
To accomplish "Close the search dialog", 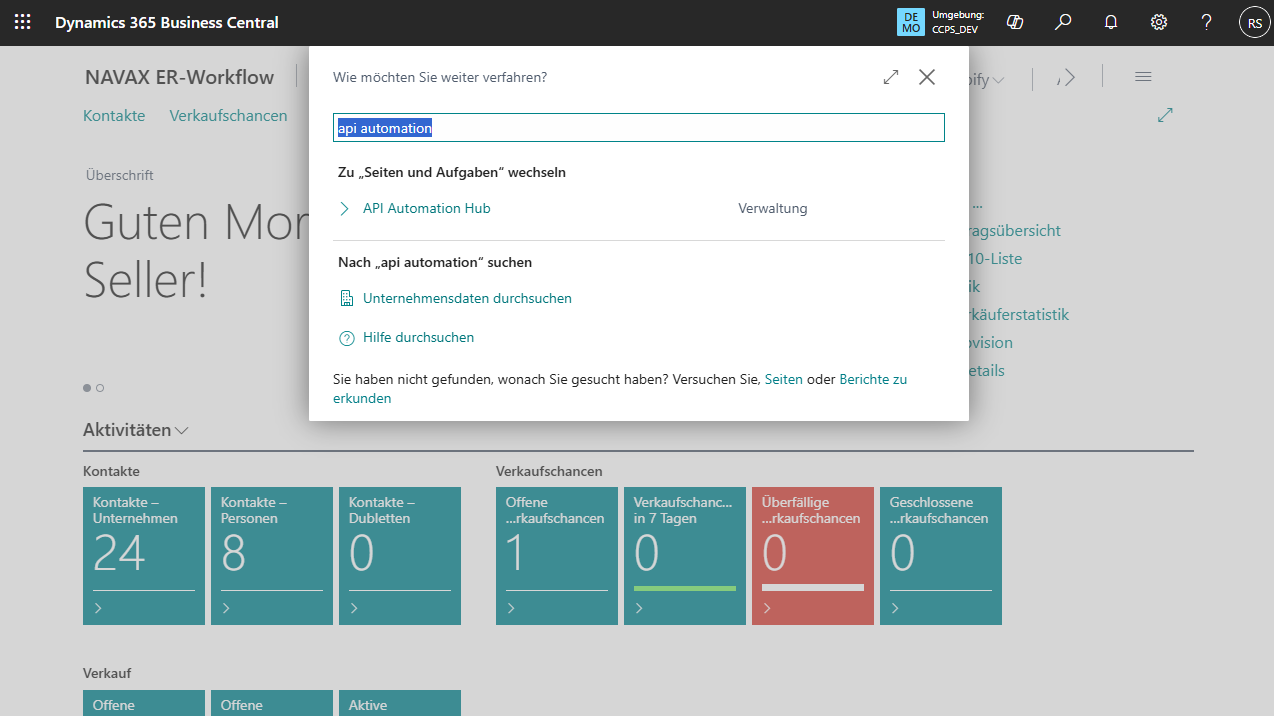I will [x=927, y=77].
